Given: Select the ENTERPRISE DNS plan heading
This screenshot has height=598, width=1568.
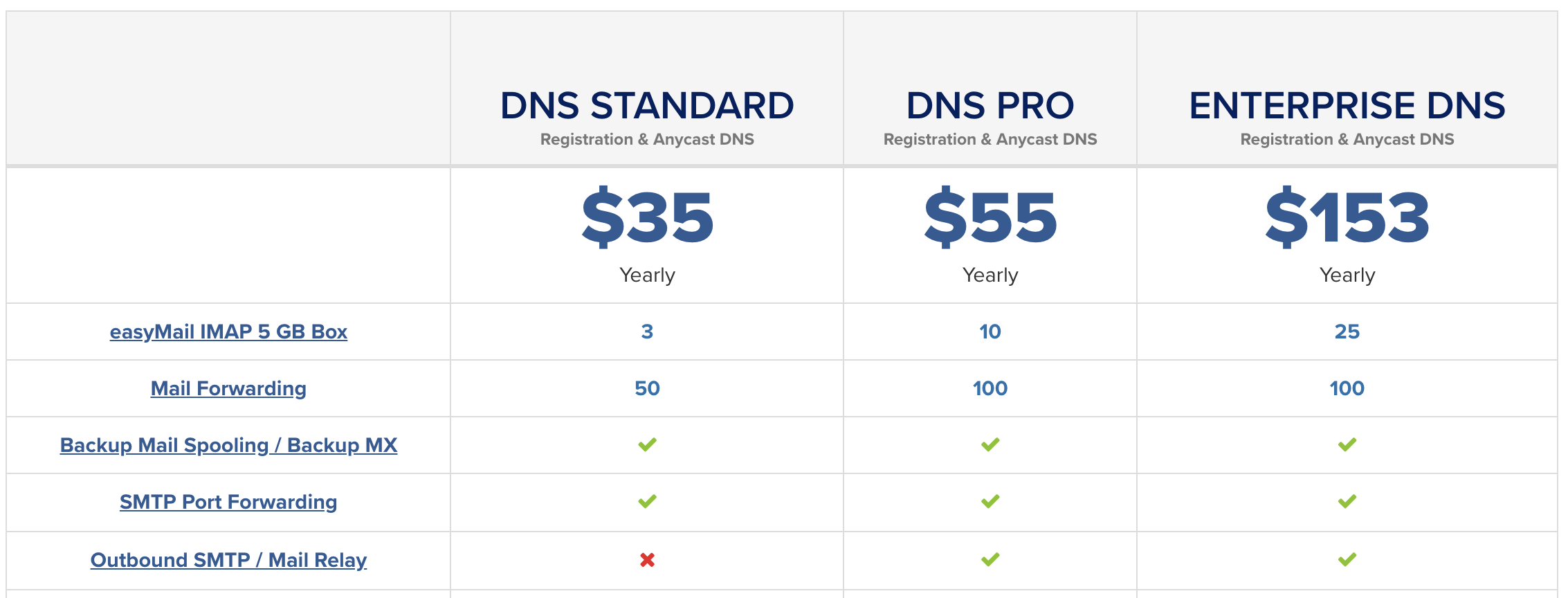Looking at the screenshot, I should (x=1347, y=105).
